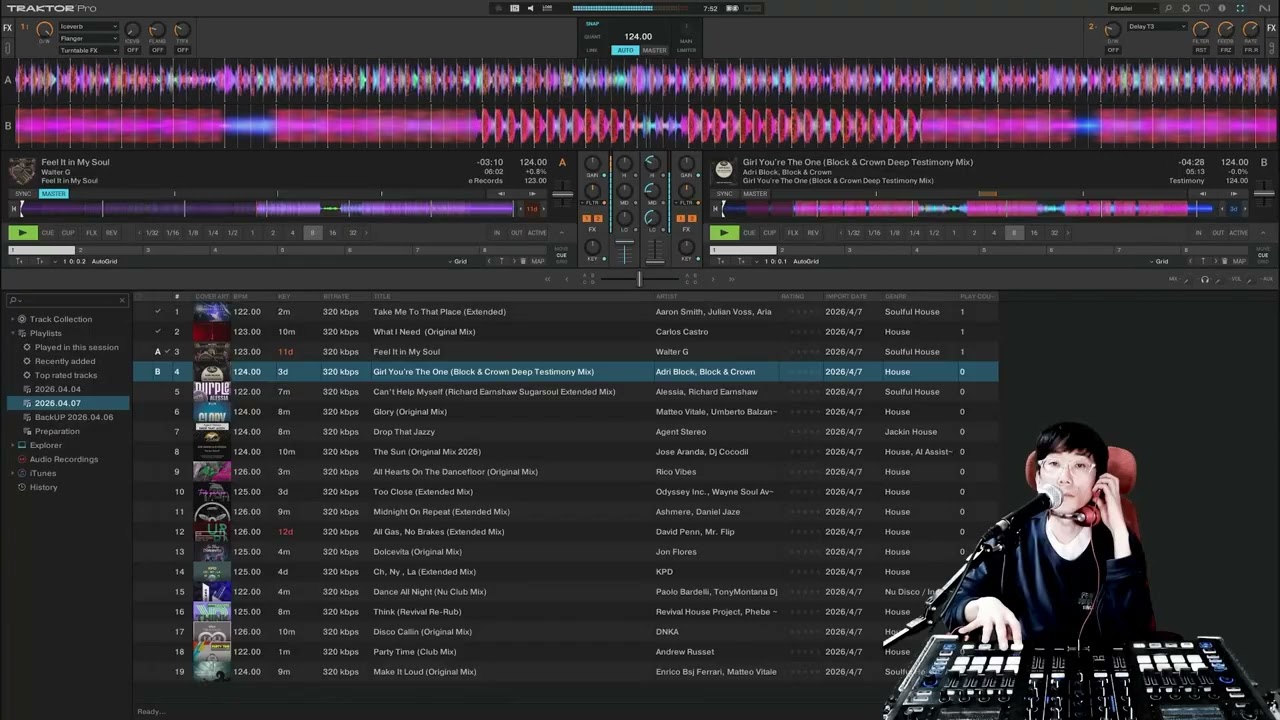Open the 2026.04.04 playlist
1280x720 pixels.
tap(58, 389)
